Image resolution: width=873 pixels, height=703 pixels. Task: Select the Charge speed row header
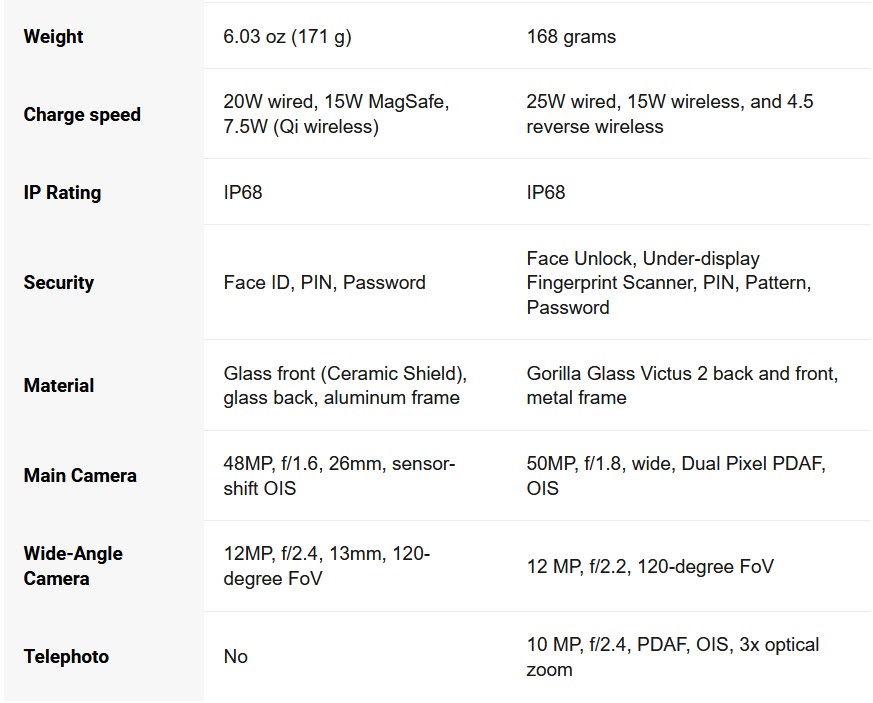tap(82, 115)
